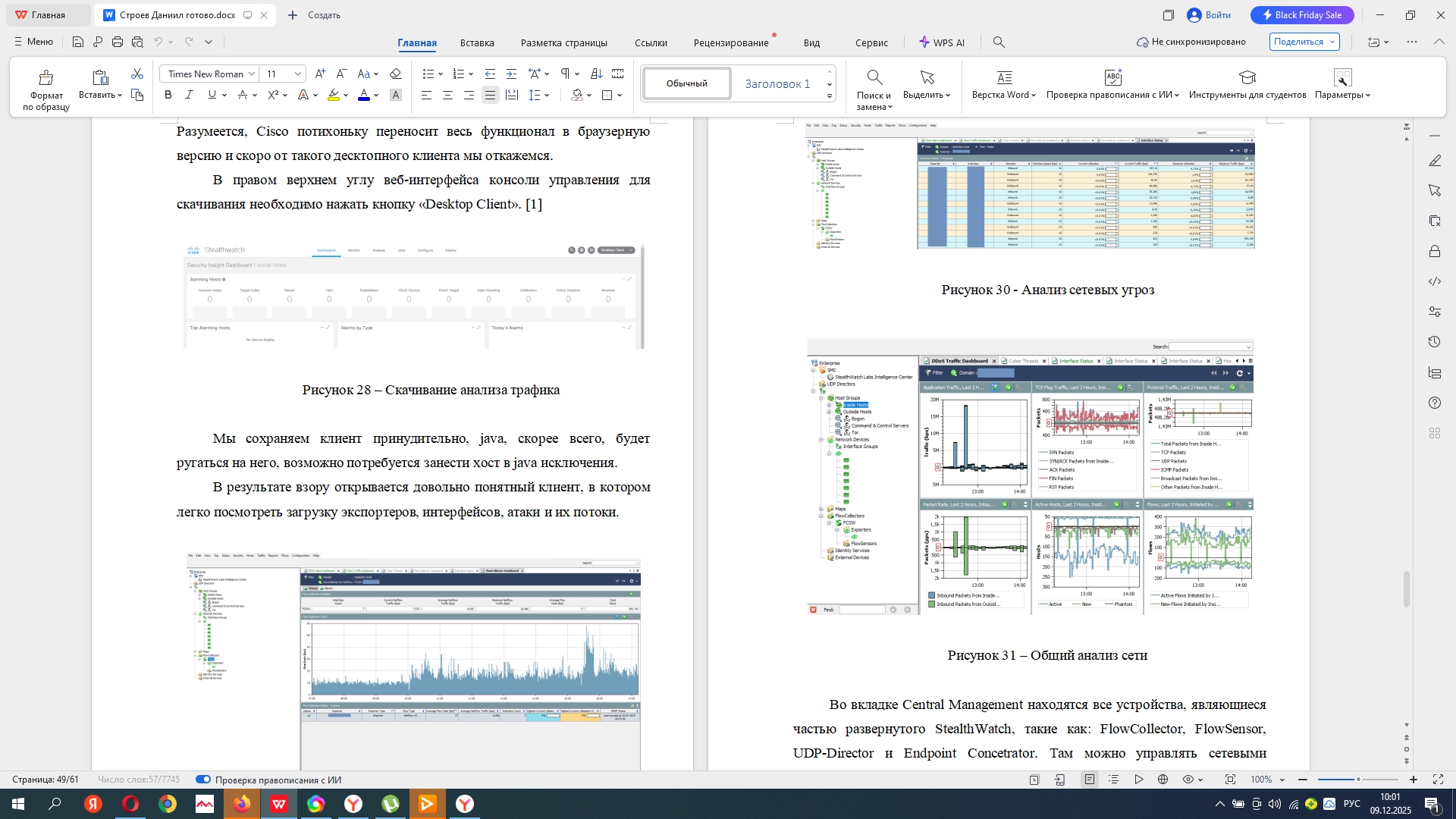Viewport: 1456px width, 819px height.
Task: Toggle italic formatting
Action: tap(190, 95)
